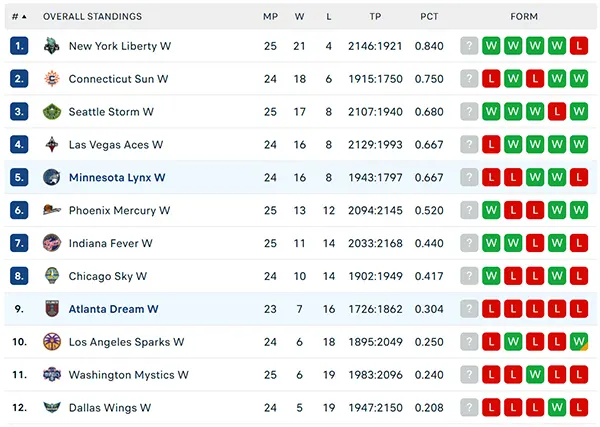Sort table by the W wins column
The width and height of the screenshot is (600, 427).
[x=299, y=16]
